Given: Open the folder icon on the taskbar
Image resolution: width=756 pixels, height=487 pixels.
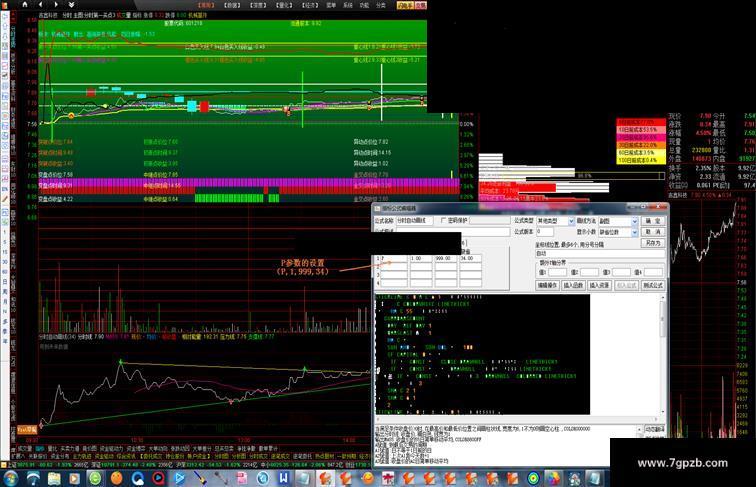Looking at the screenshot, I should pyautogui.click(x=54, y=478).
